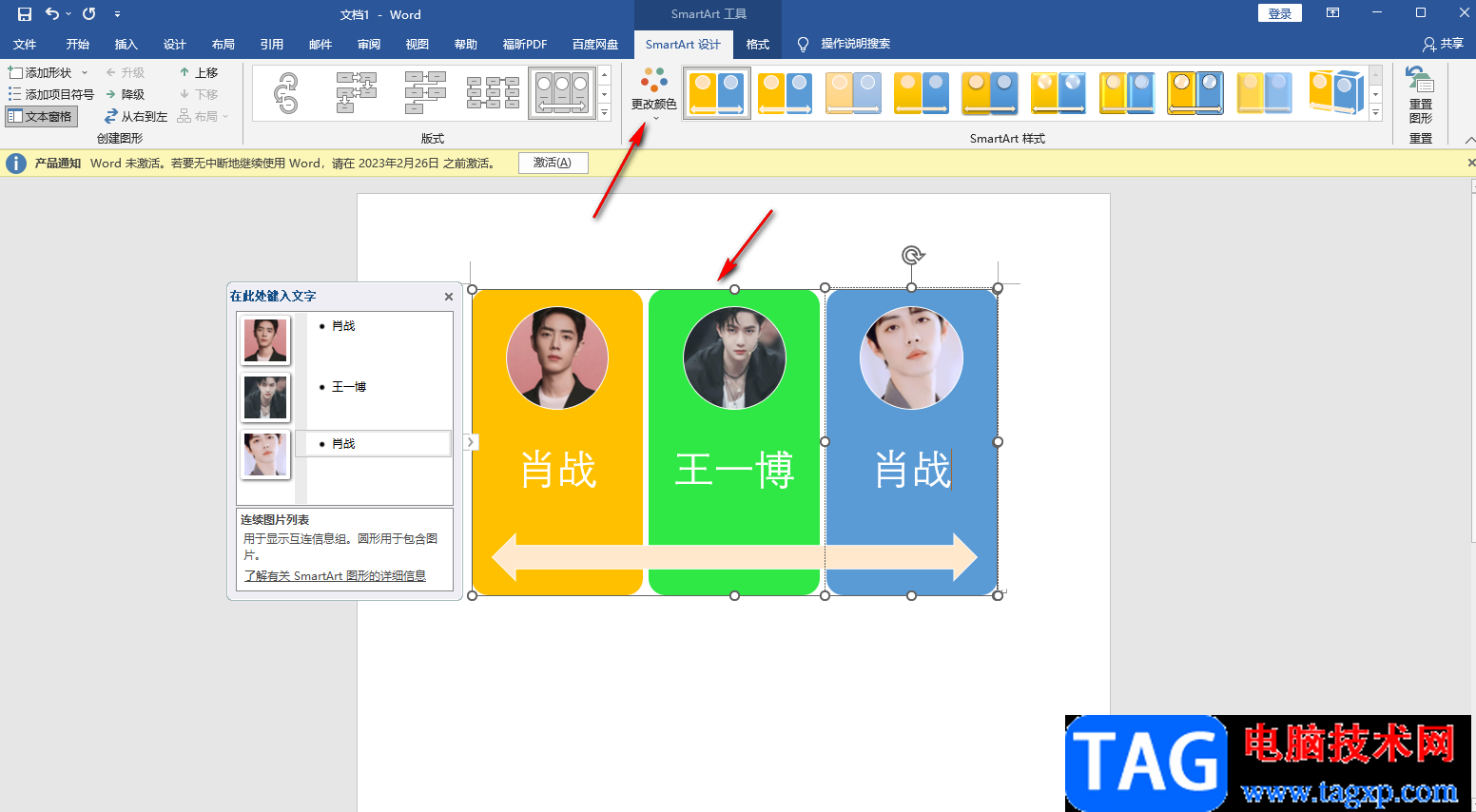This screenshot has width=1476, height=812.
Task: Click the double-headed arrow in the SmartArt
Action: coord(734,557)
